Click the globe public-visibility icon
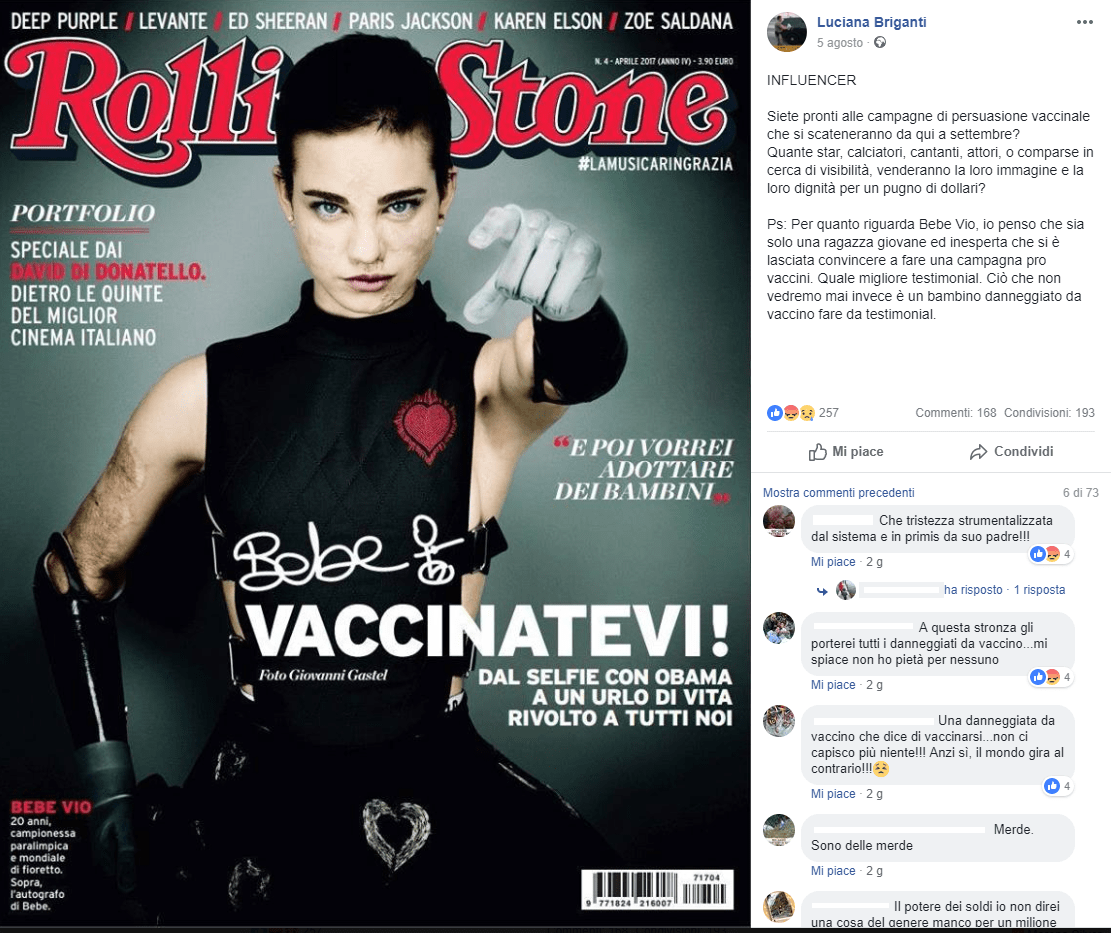 (x=880, y=43)
